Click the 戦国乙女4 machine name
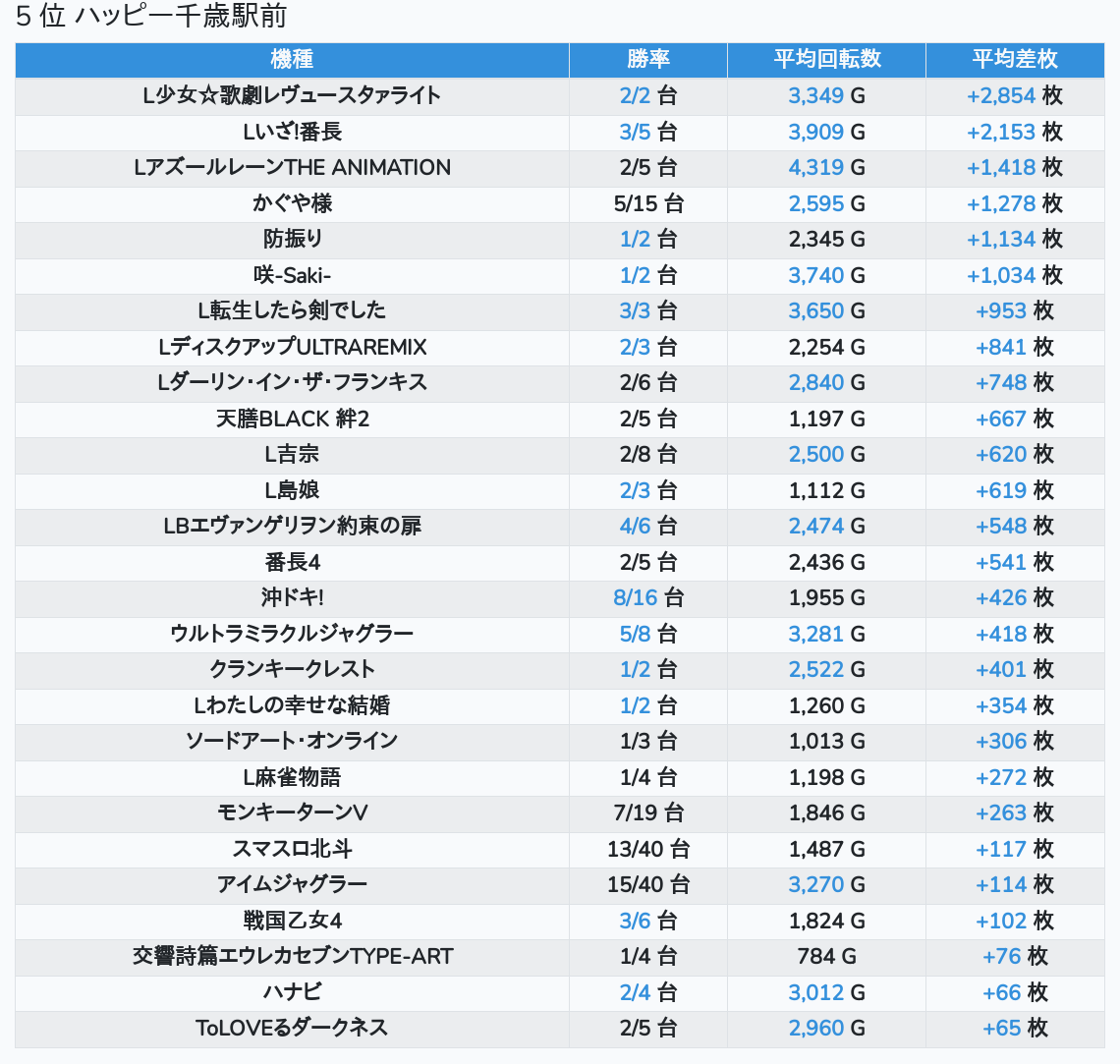 click(x=292, y=922)
